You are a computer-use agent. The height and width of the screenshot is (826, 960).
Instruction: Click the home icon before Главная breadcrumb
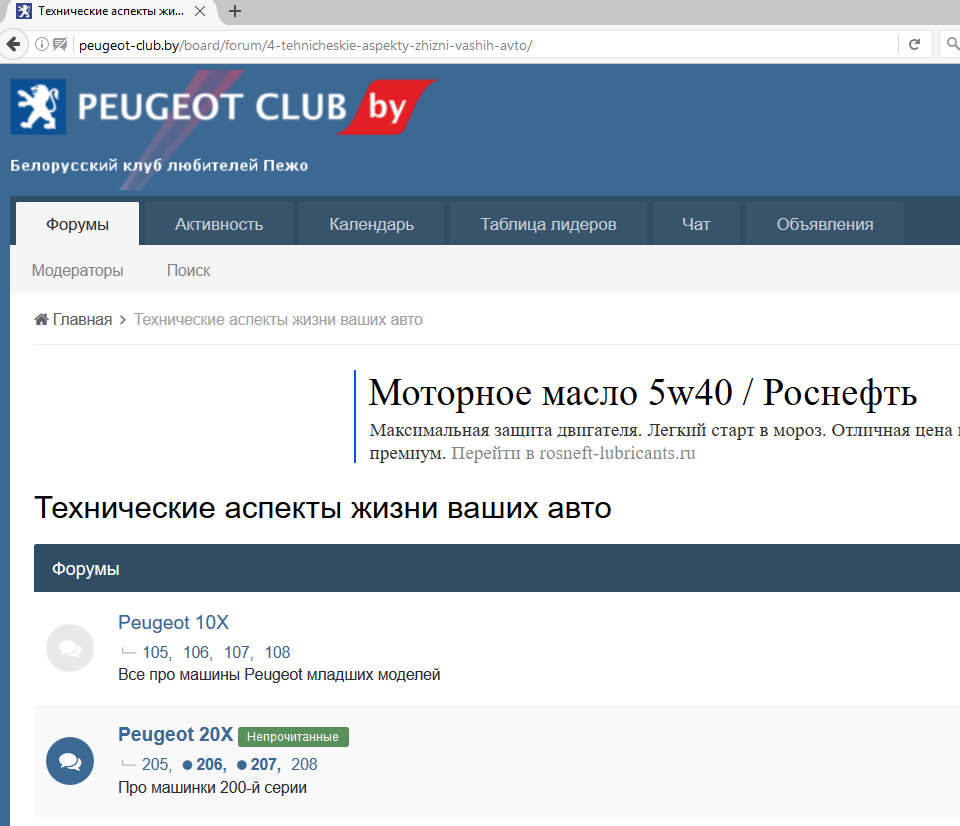click(x=38, y=318)
